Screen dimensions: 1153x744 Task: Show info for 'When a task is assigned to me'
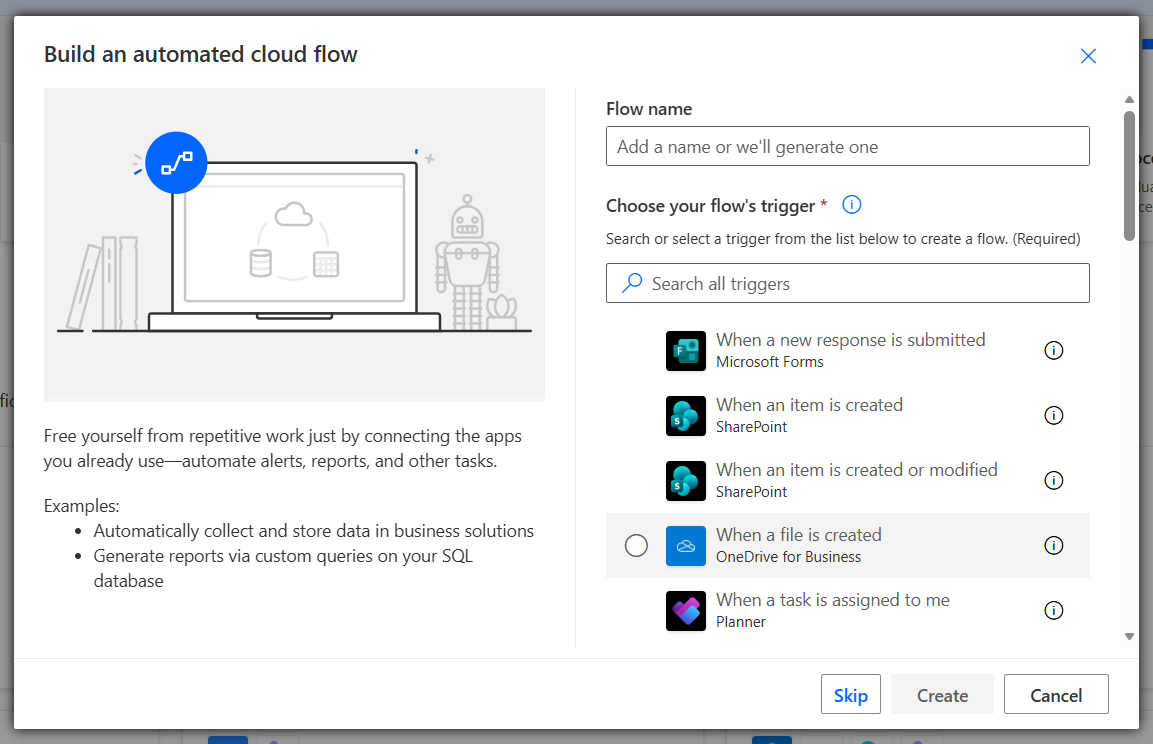(x=1054, y=610)
